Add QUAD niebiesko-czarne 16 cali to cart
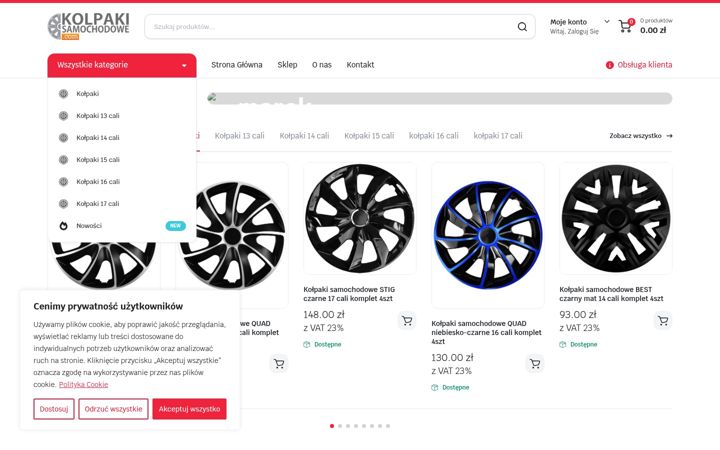720x450 pixels. pyautogui.click(x=535, y=364)
